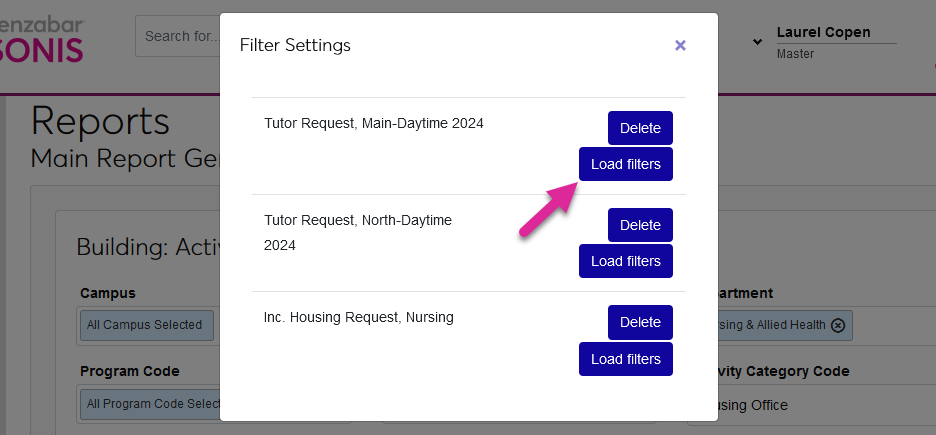Click the Laurel Copen user name
The height and width of the screenshot is (435, 936).
[x=823, y=32]
